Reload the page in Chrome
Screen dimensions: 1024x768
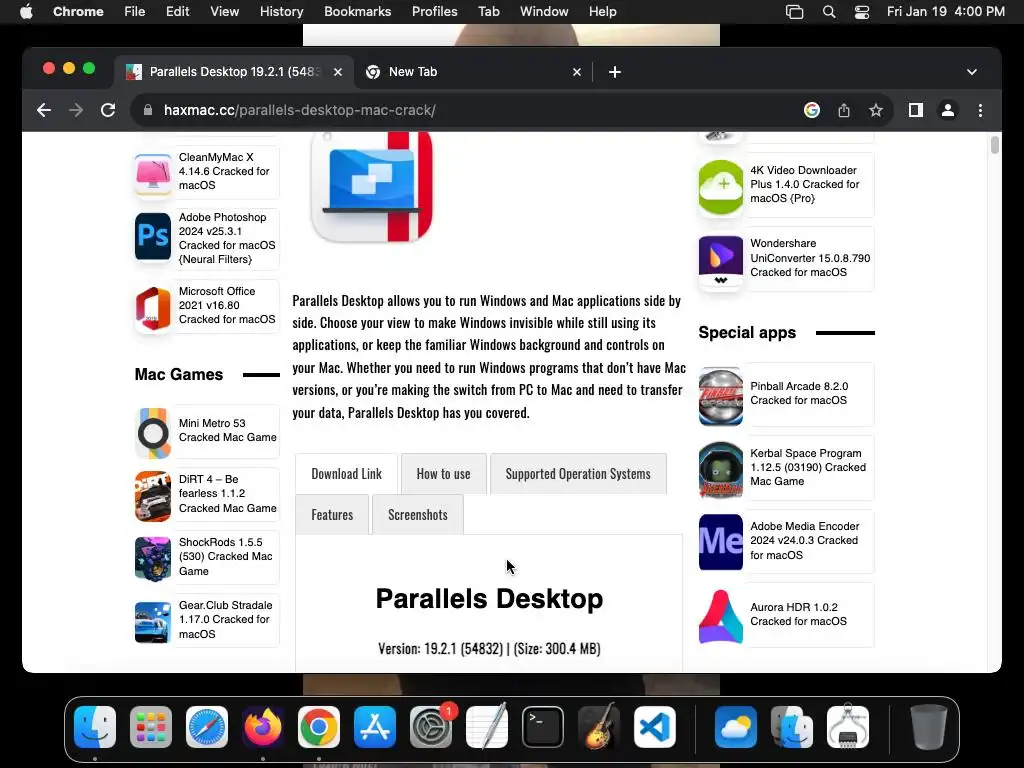pyautogui.click(x=108, y=110)
